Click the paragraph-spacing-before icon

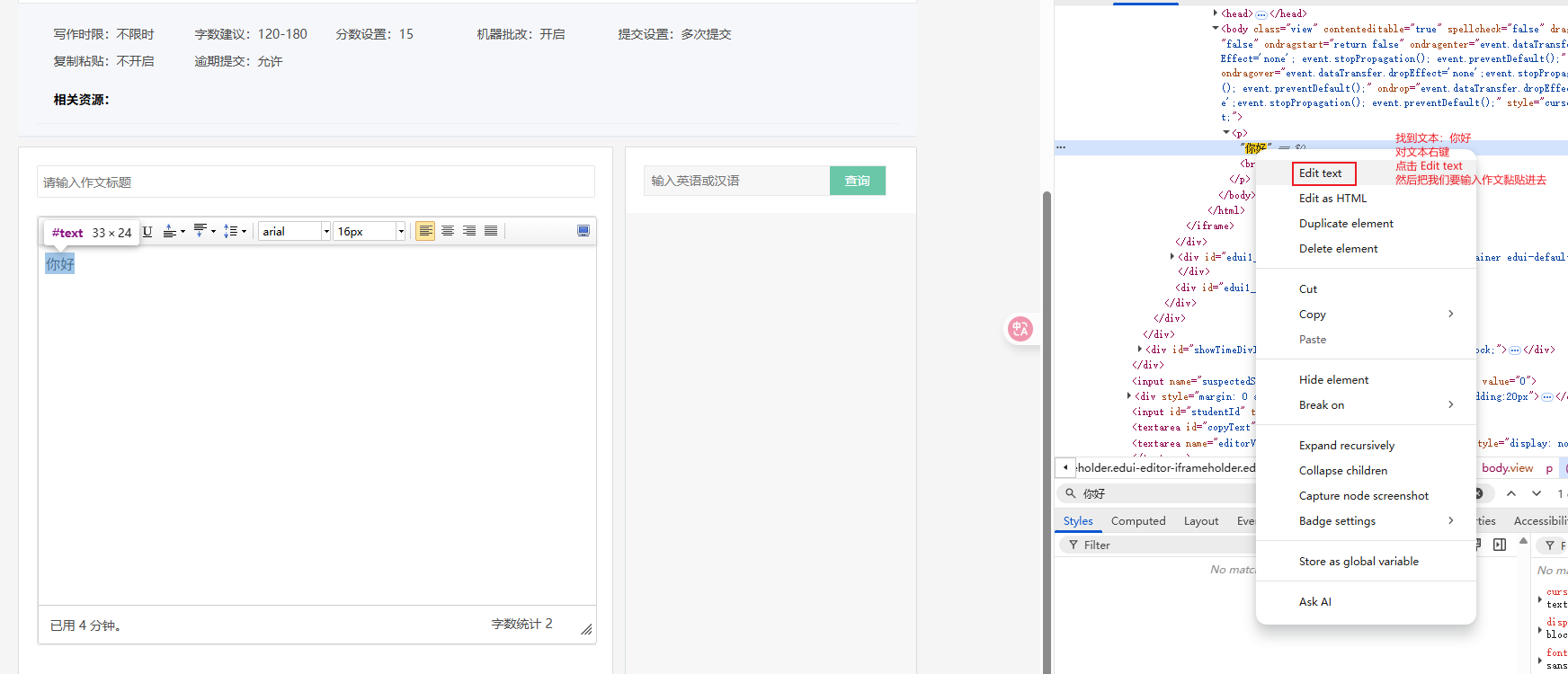[x=169, y=231]
